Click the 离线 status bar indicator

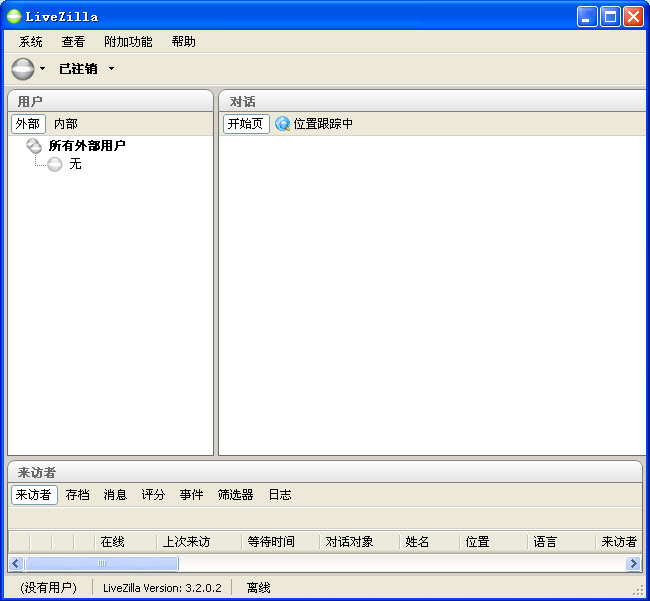coord(258,588)
